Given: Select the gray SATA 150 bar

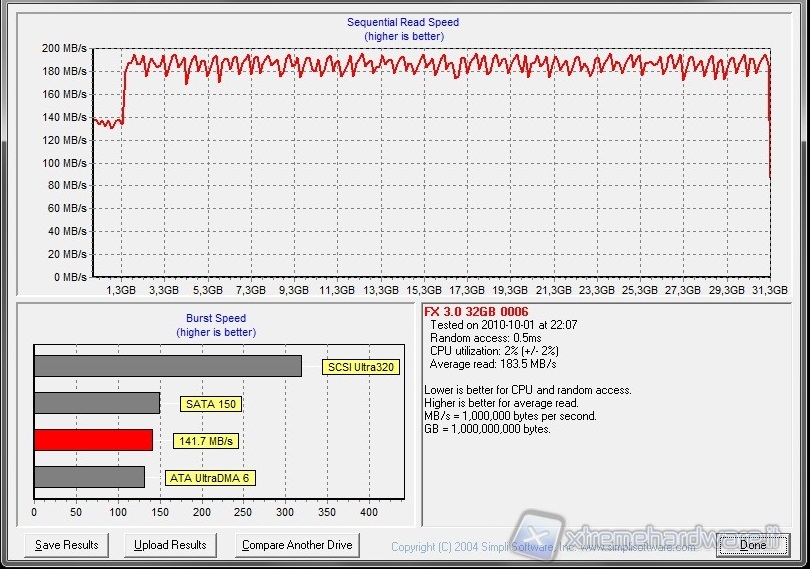Looking at the screenshot, I should tap(96, 403).
